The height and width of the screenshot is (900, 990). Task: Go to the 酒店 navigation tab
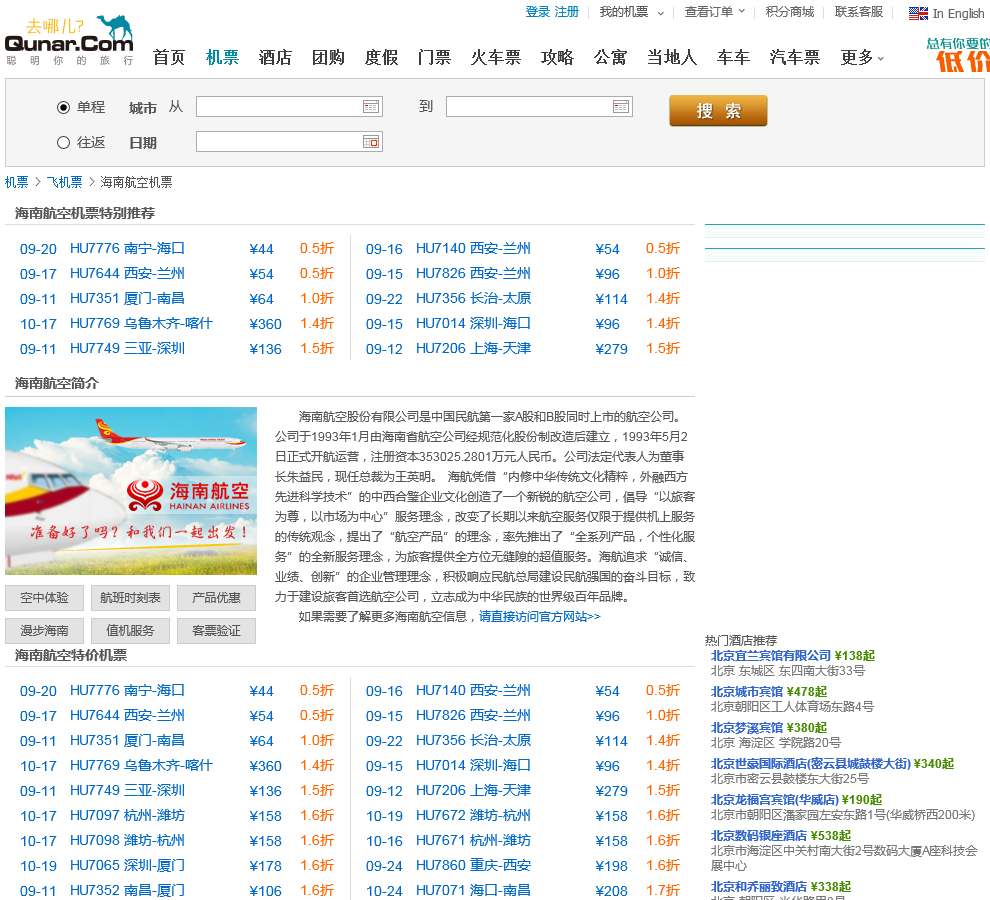(275, 57)
